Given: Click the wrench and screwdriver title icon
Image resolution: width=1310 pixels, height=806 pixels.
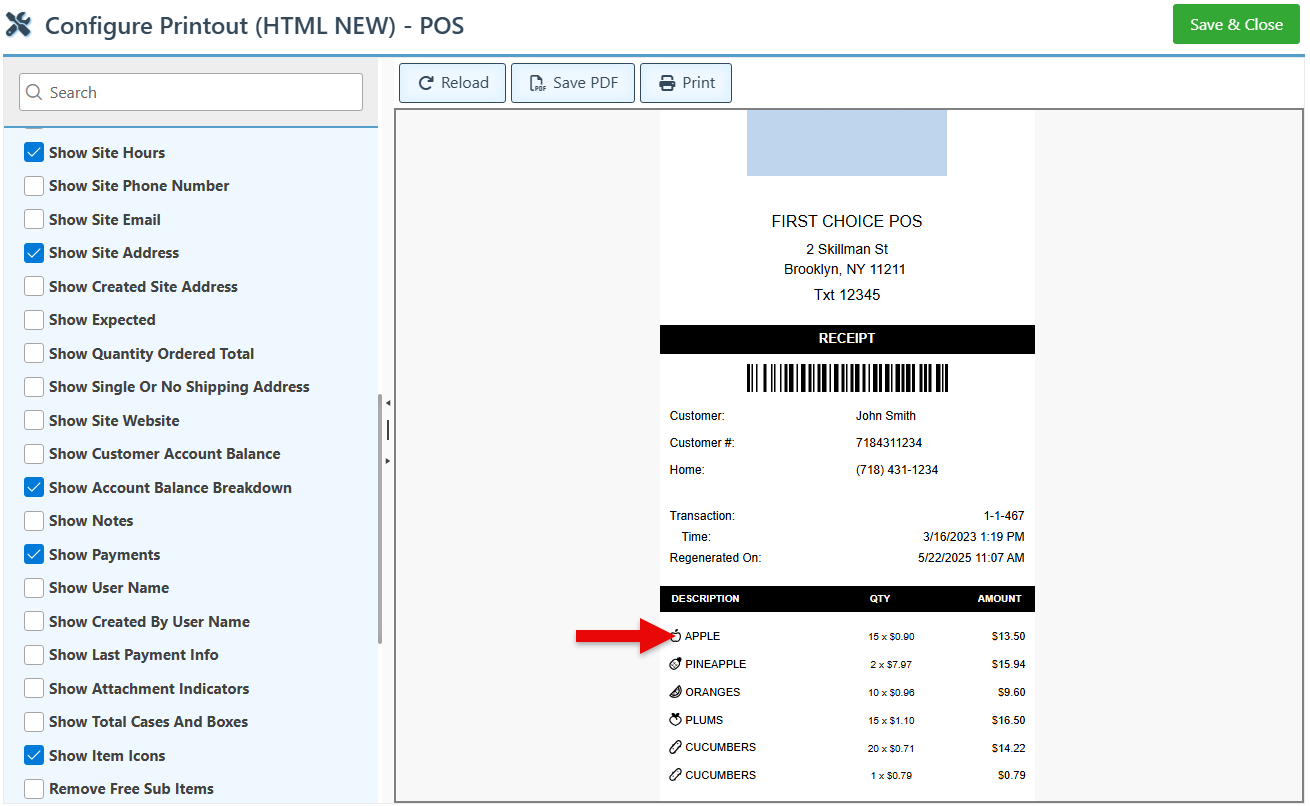Looking at the screenshot, I should tap(19, 25).
